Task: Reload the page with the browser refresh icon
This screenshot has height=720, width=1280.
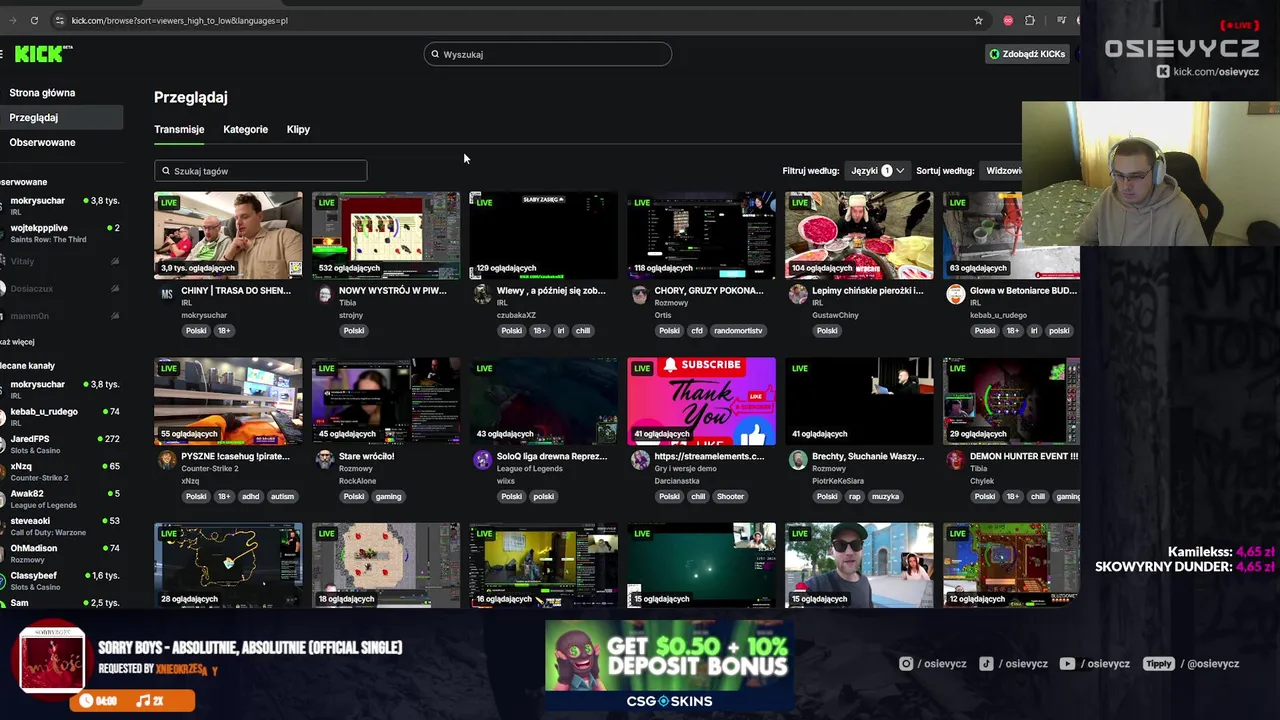Action: [34, 20]
